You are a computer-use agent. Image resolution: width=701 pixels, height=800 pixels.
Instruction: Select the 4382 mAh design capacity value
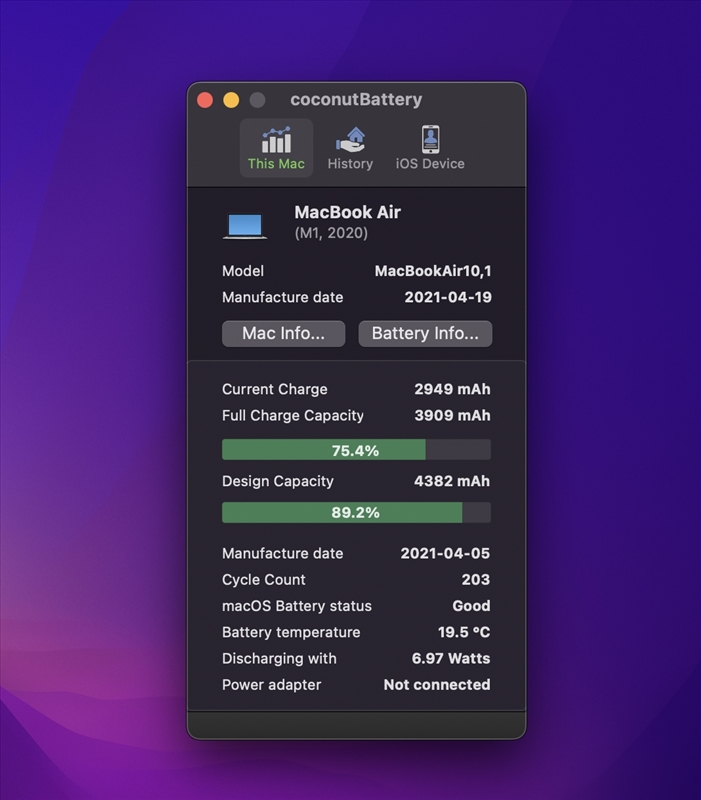click(x=452, y=481)
